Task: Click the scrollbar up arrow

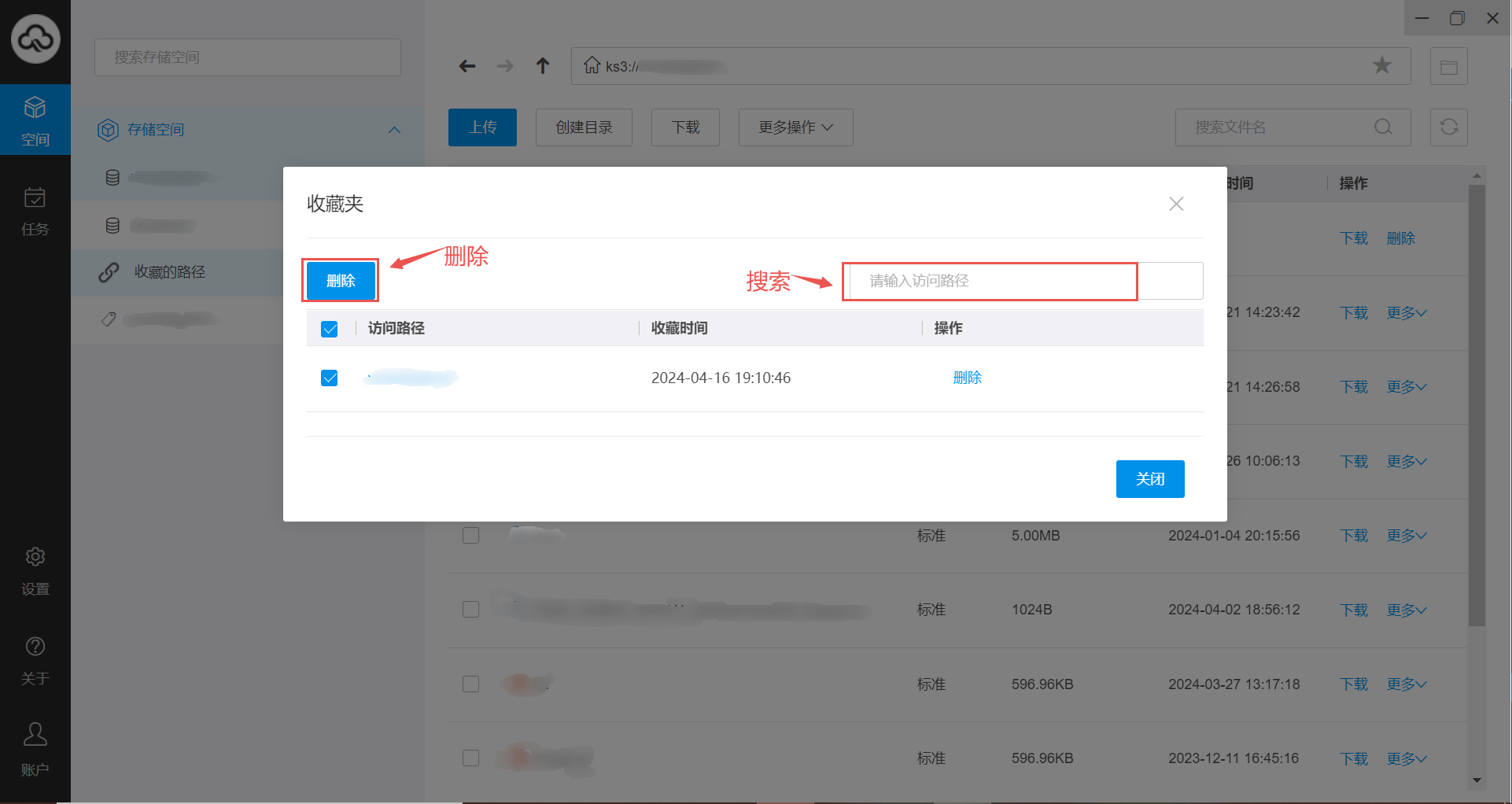Action: (1477, 175)
